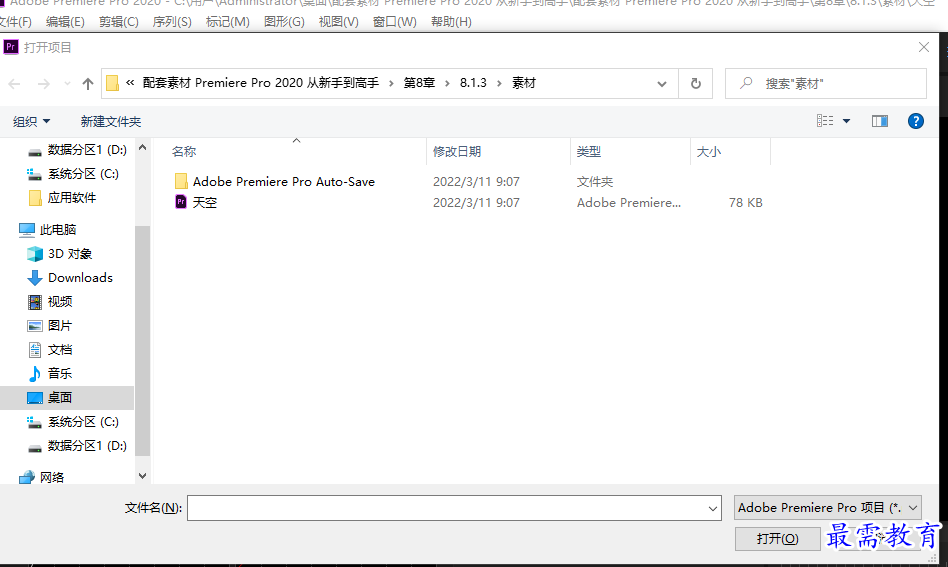Open the 窗口(W) menu
948x567 pixels.
click(x=394, y=22)
